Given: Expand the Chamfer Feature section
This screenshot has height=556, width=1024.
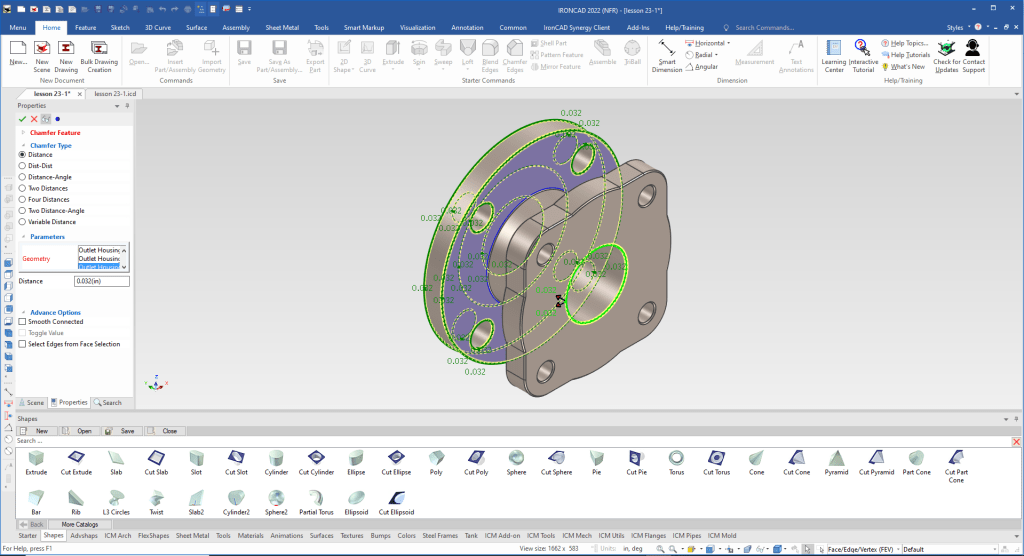Looking at the screenshot, I should coord(23,132).
